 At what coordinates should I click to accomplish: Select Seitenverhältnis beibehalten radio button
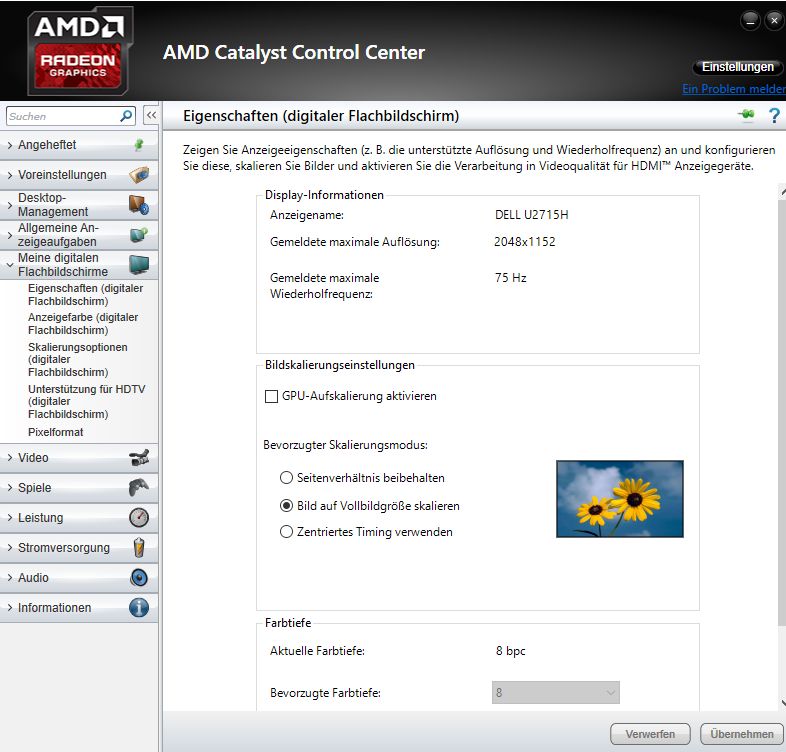286,477
